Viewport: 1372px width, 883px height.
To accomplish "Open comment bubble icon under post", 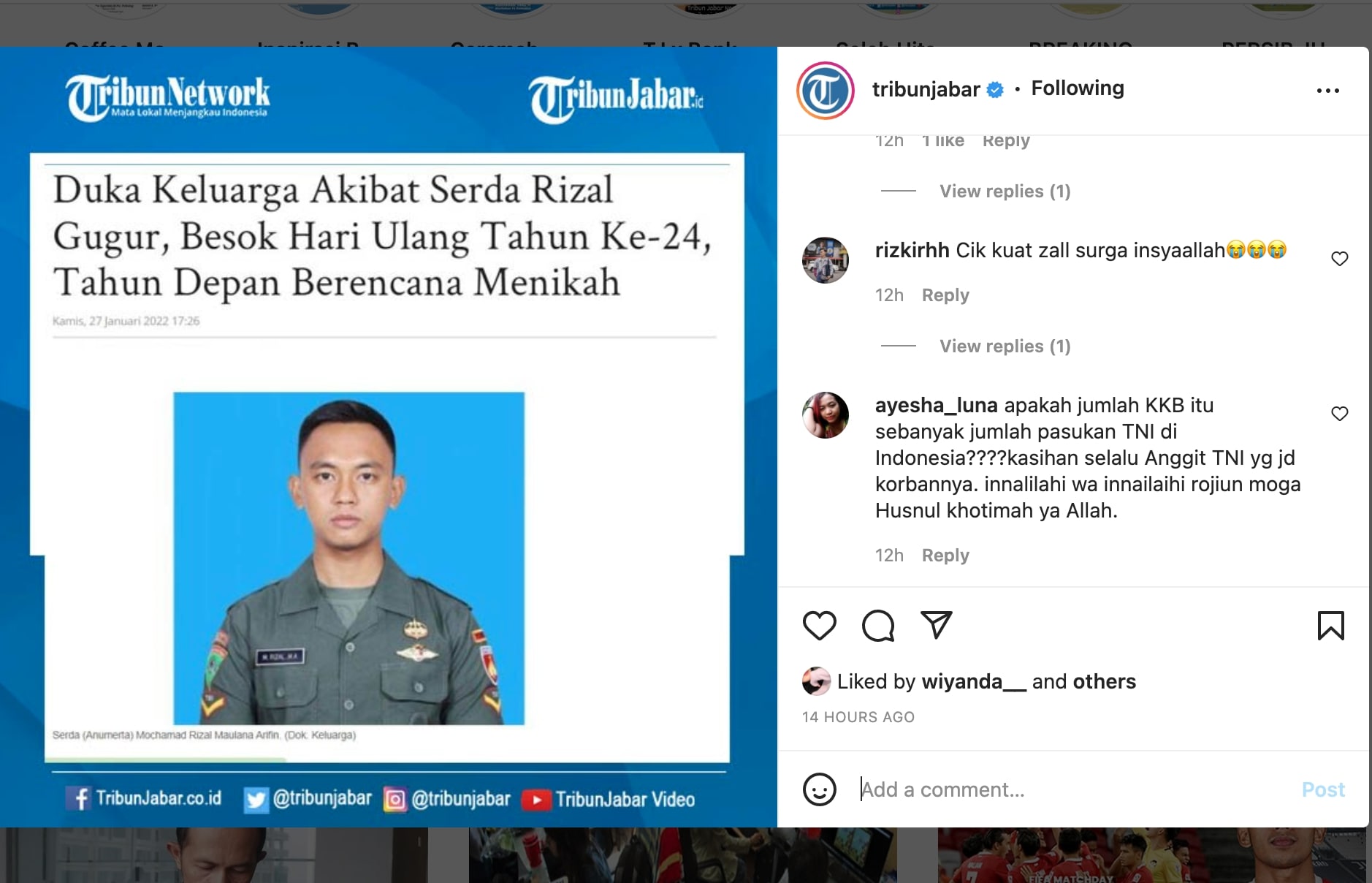I will click(878, 626).
